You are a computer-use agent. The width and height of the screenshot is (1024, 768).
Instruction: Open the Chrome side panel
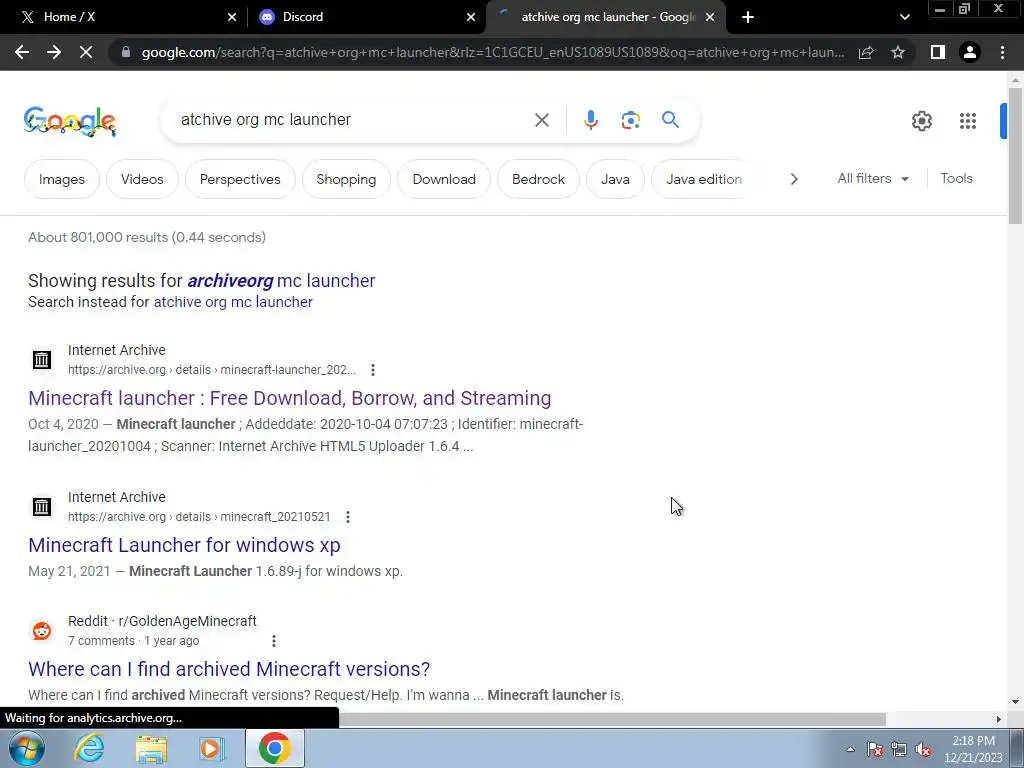[x=938, y=52]
